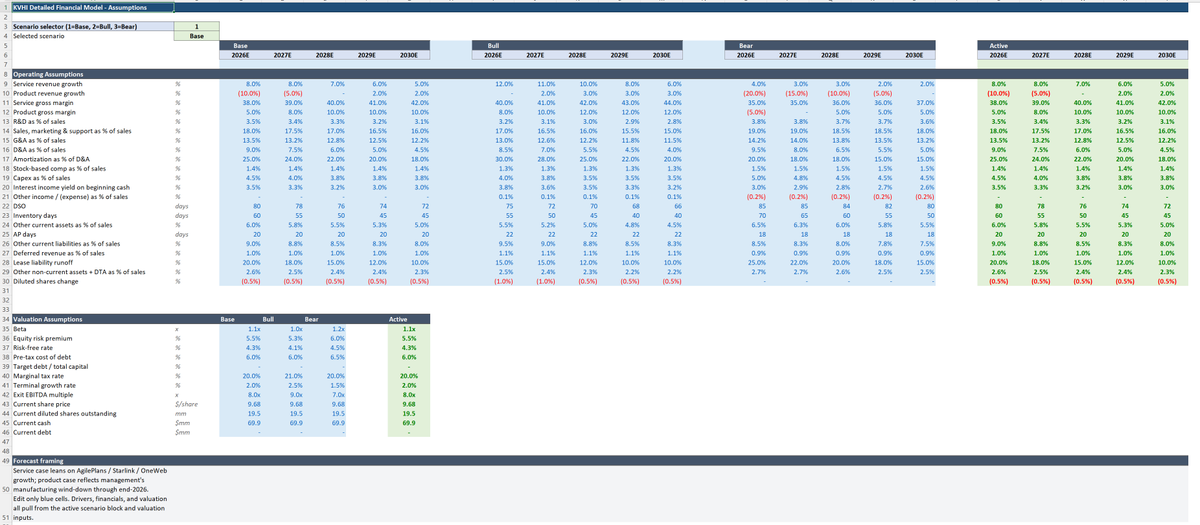
Task: Click Bull Exit EBITDA multiple '9.0x'
Action: coord(297,393)
